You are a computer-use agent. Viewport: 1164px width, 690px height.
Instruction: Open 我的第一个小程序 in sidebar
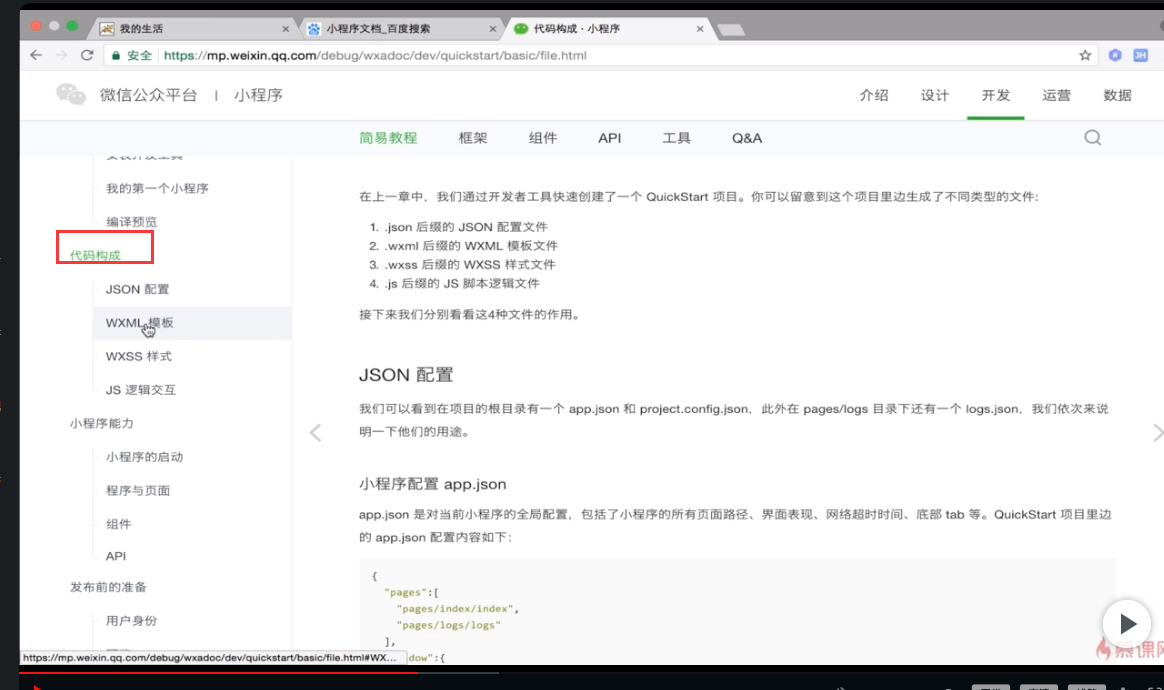(x=157, y=189)
